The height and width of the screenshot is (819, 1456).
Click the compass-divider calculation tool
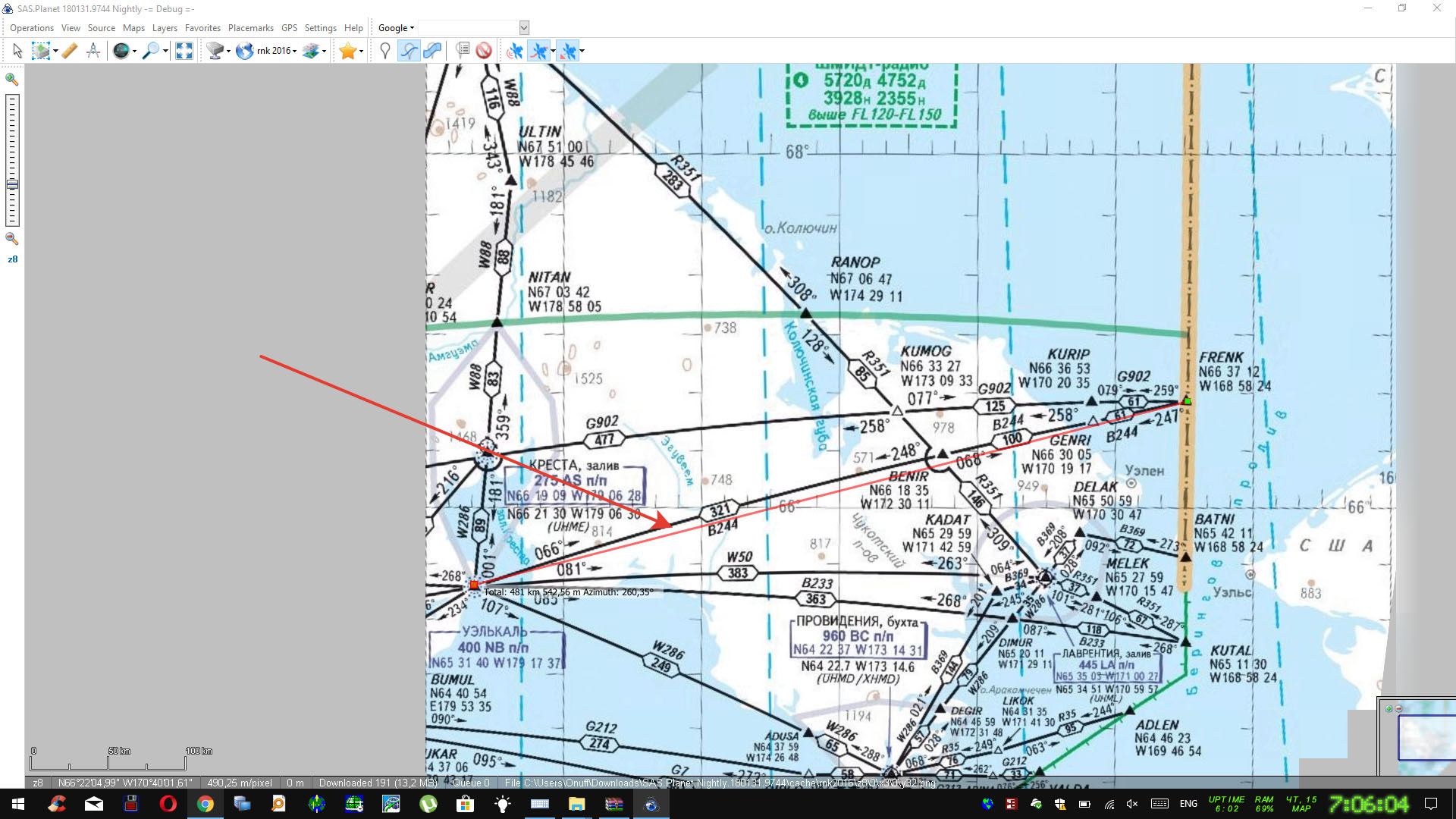(x=93, y=51)
